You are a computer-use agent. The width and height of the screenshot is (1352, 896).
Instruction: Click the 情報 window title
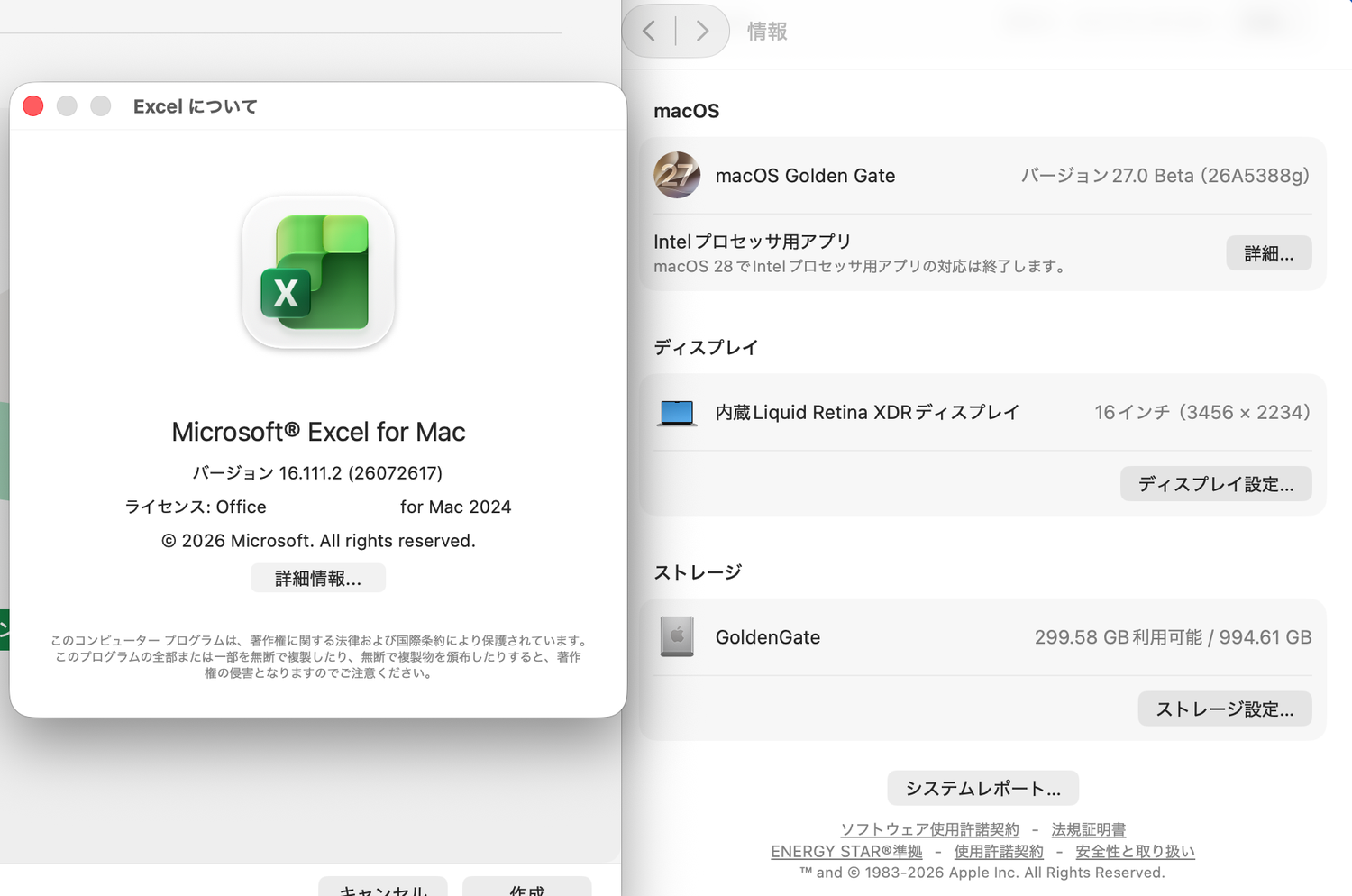767,32
